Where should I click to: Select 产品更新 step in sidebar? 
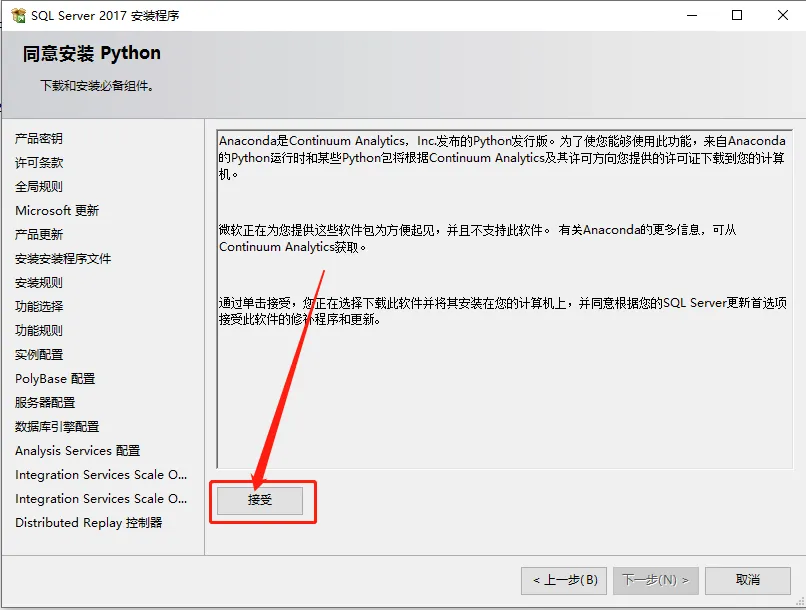(39, 235)
